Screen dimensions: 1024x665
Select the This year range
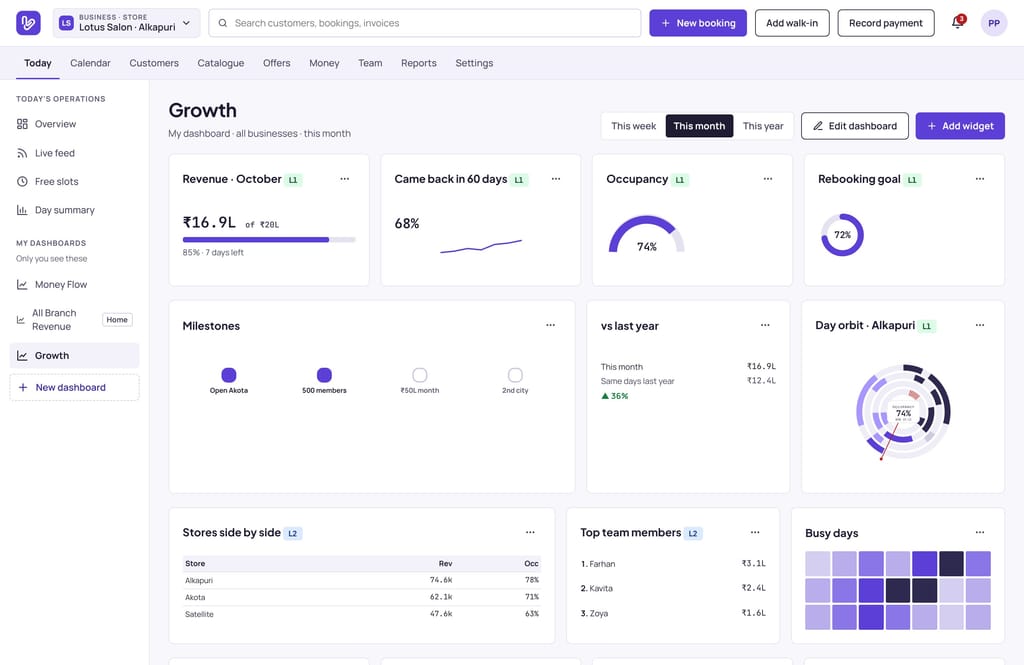[763, 126]
